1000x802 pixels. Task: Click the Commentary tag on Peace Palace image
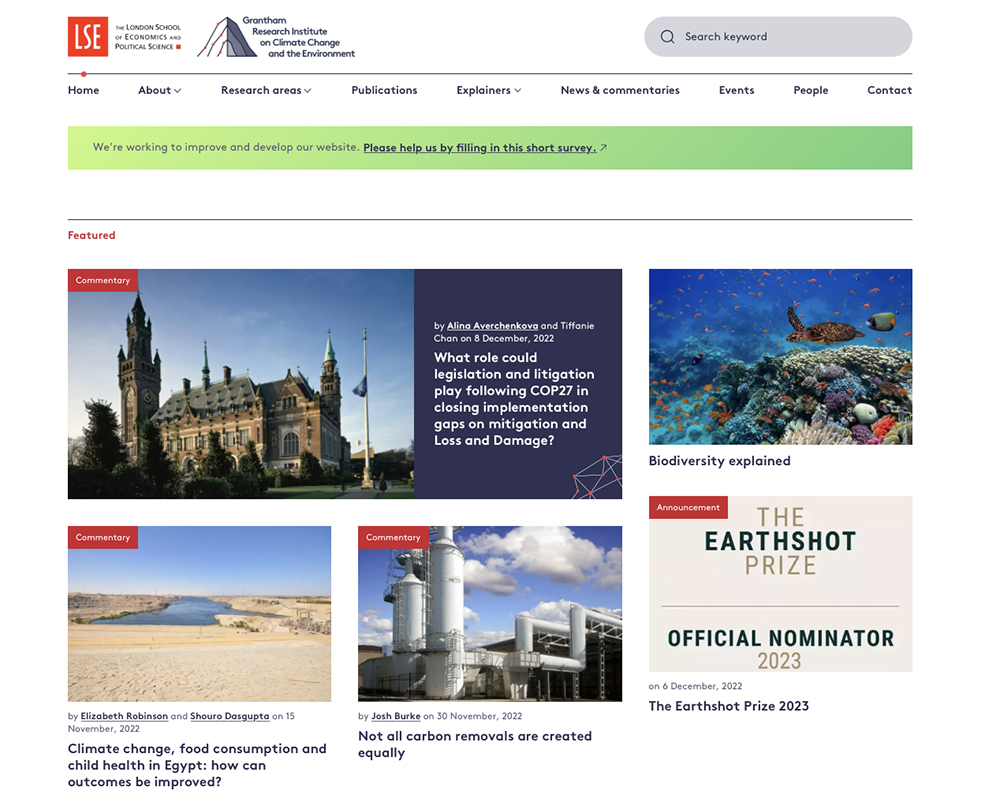(103, 281)
